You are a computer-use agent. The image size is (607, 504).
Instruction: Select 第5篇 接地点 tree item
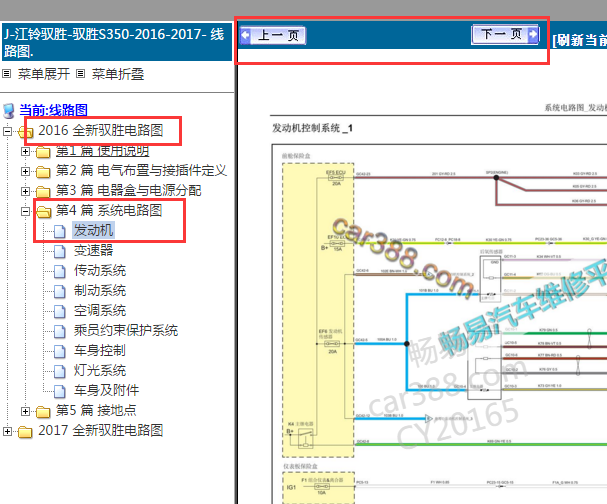coord(96,410)
